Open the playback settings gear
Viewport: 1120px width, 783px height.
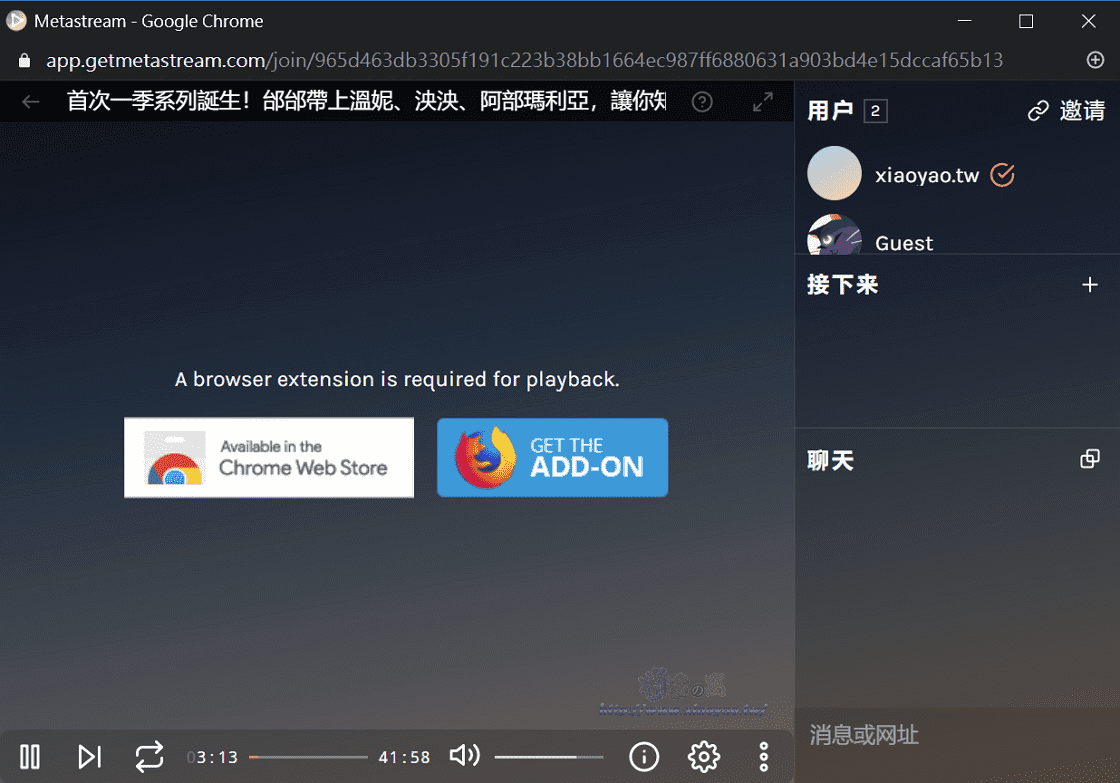pyautogui.click(x=703, y=757)
